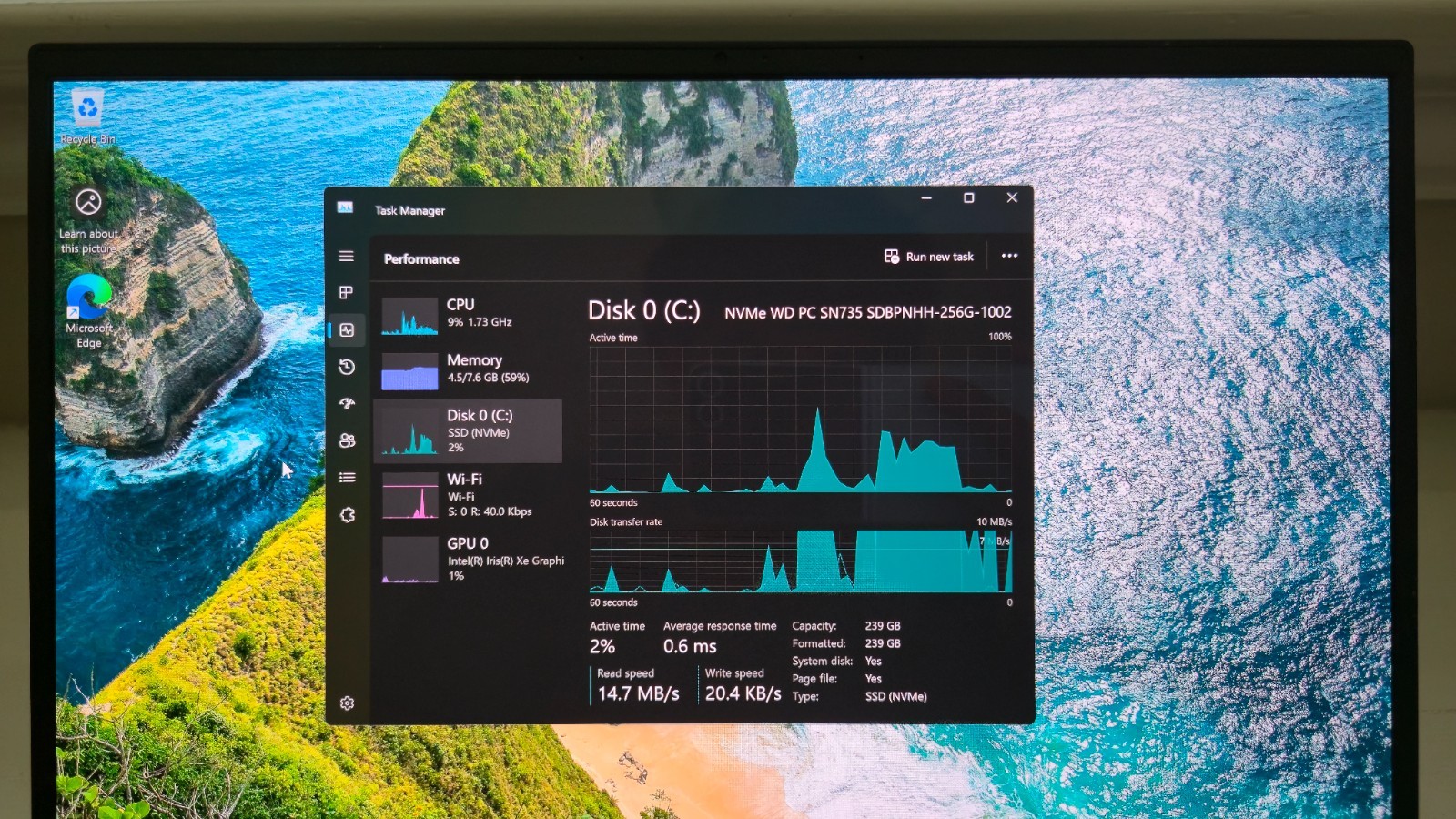The height and width of the screenshot is (819, 1456).
Task: Open Task Manager Settings gear
Action: pyautogui.click(x=347, y=703)
